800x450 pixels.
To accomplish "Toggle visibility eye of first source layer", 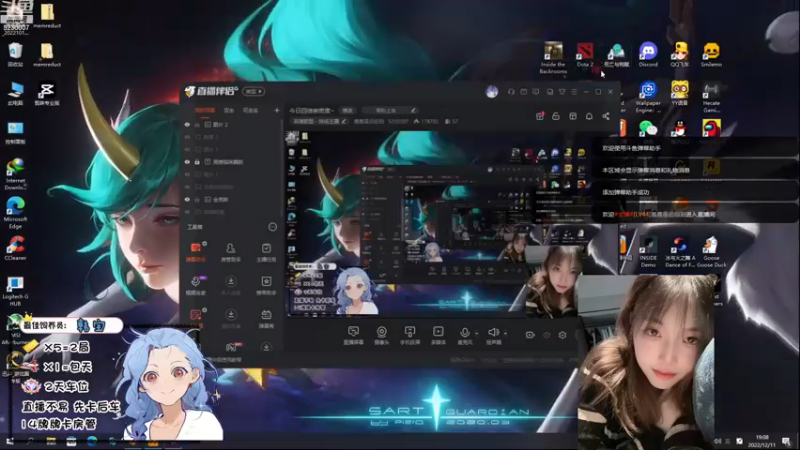I will click(x=187, y=124).
